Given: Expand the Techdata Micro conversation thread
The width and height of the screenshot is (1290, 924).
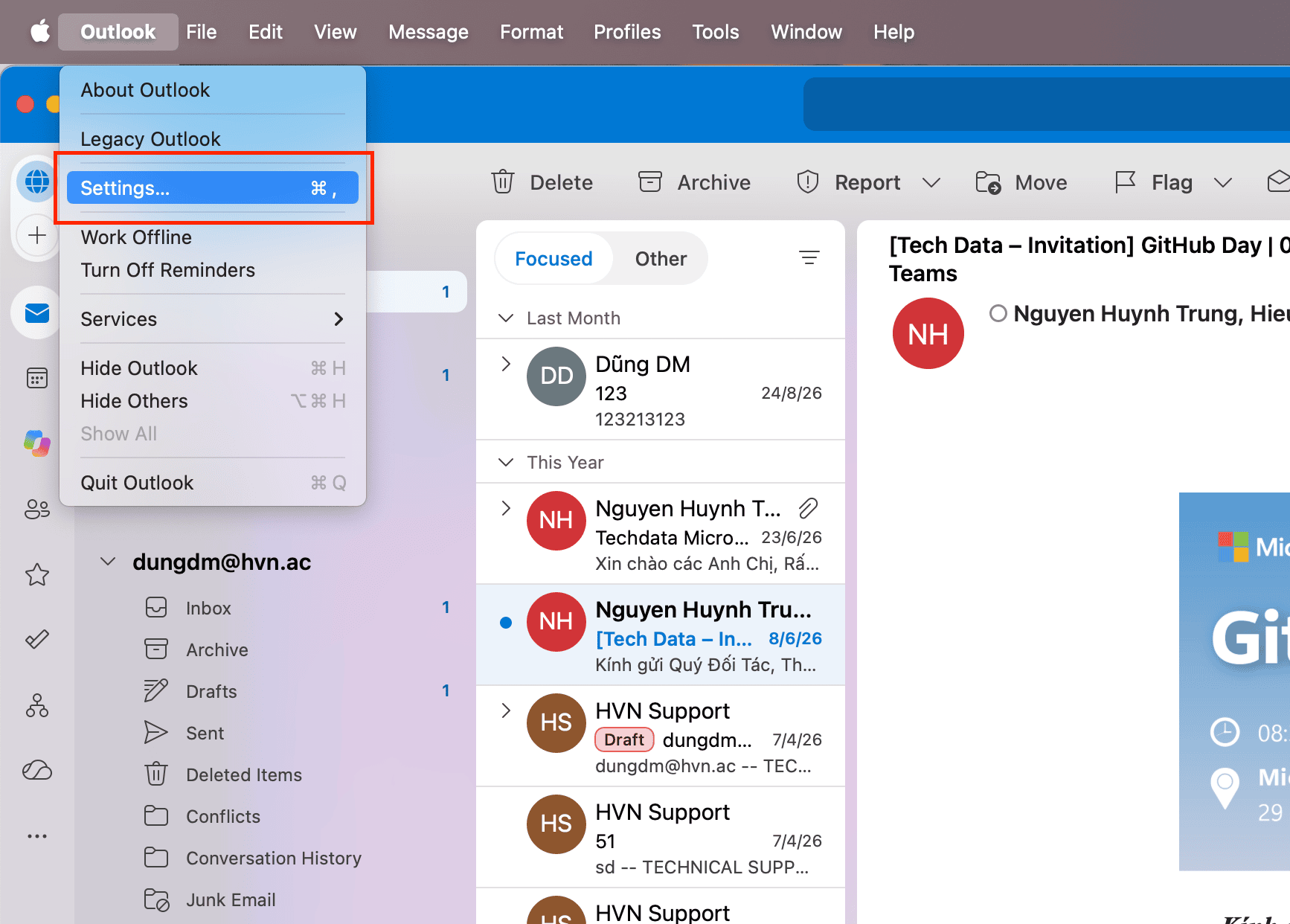Looking at the screenshot, I should pyautogui.click(x=506, y=508).
